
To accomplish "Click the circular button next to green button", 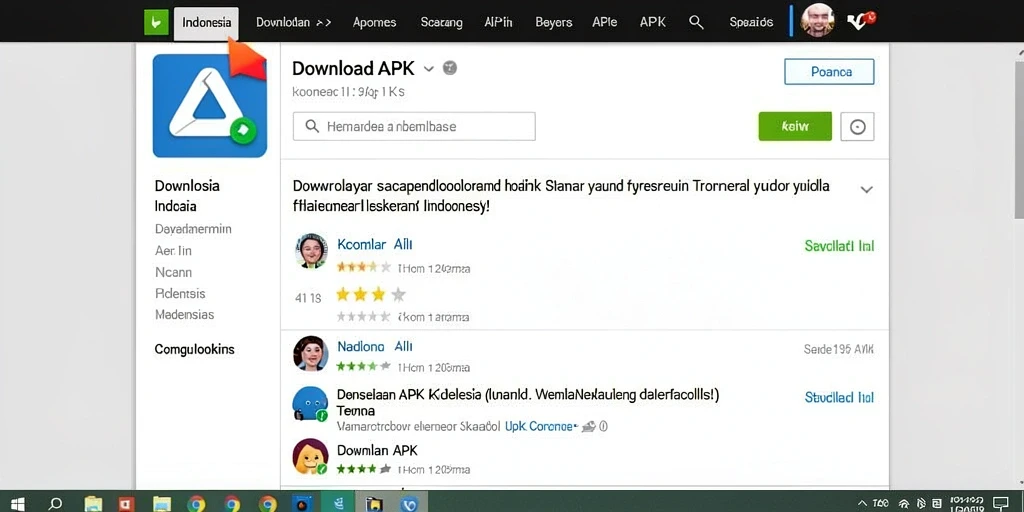I will 857,127.
